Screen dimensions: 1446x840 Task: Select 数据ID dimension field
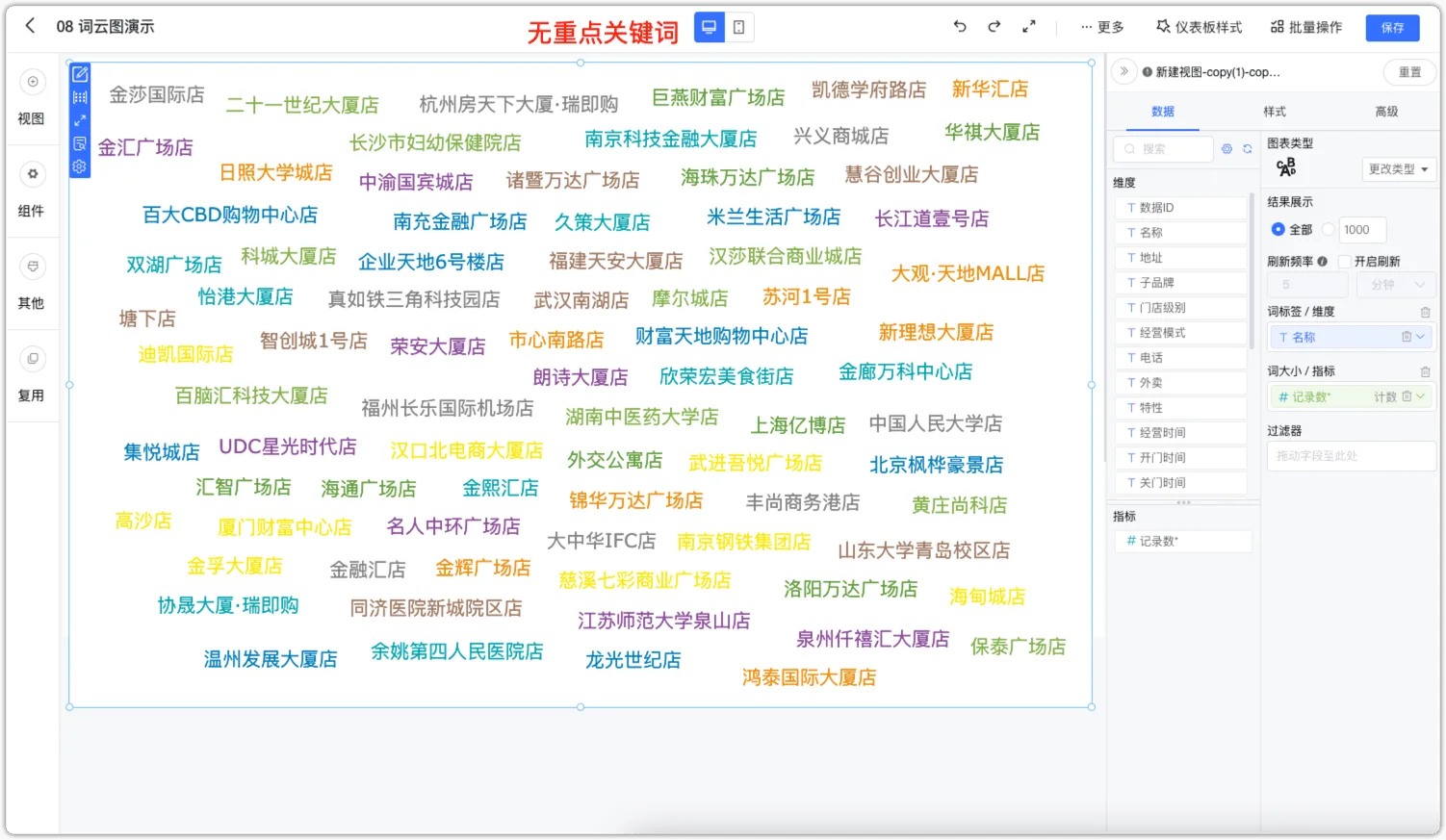tap(1180, 208)
